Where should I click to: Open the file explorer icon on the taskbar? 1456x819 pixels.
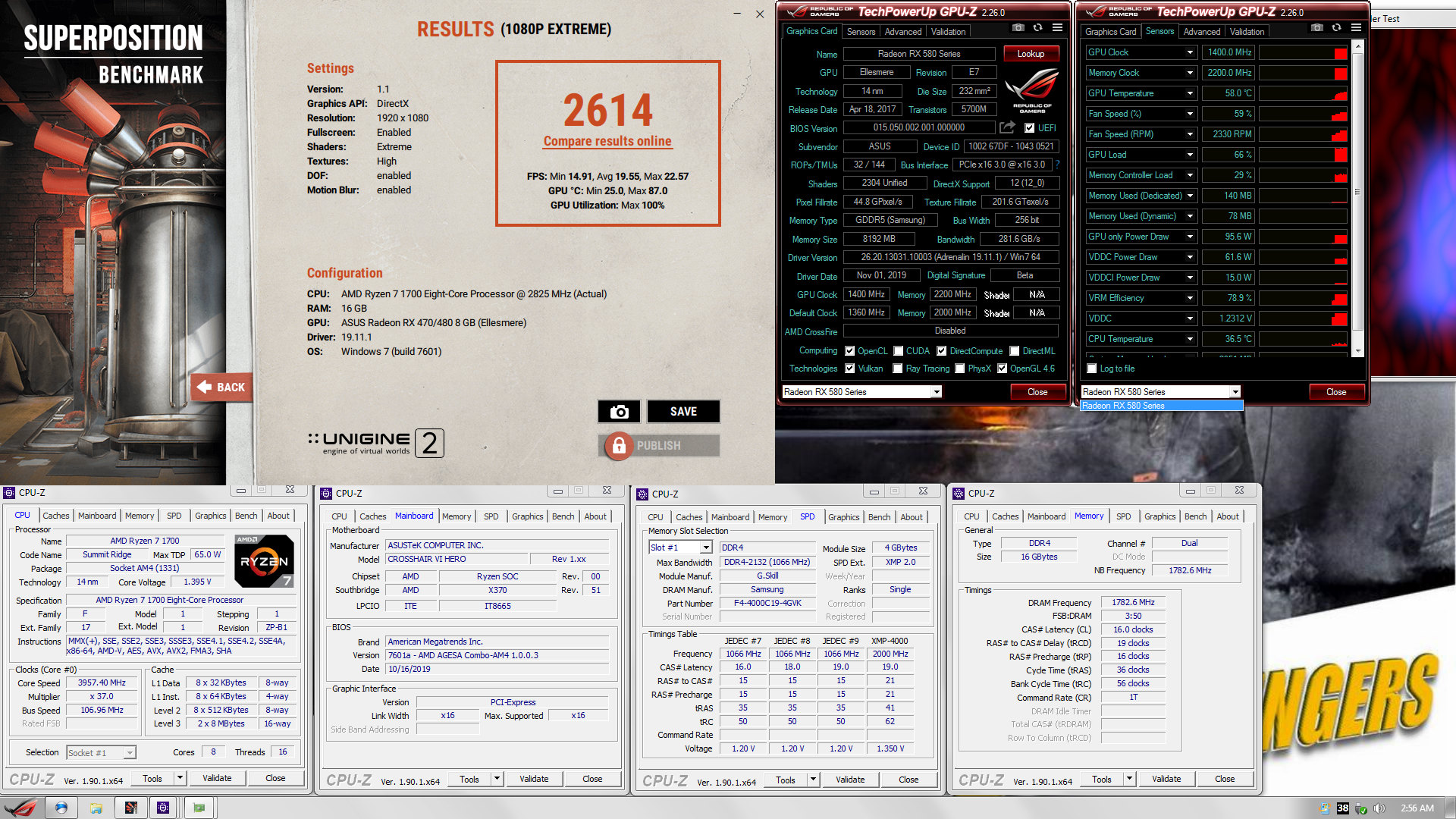point(96,808)
